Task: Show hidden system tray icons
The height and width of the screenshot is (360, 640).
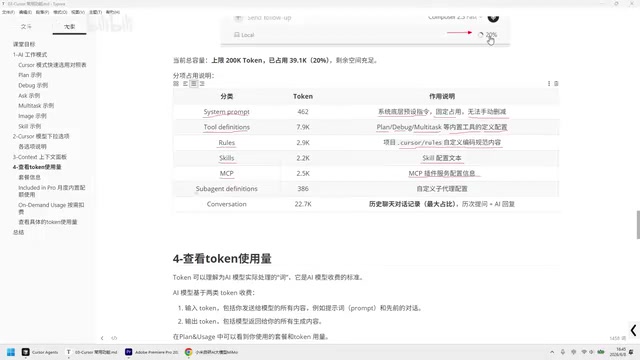Action: point(552,352)
